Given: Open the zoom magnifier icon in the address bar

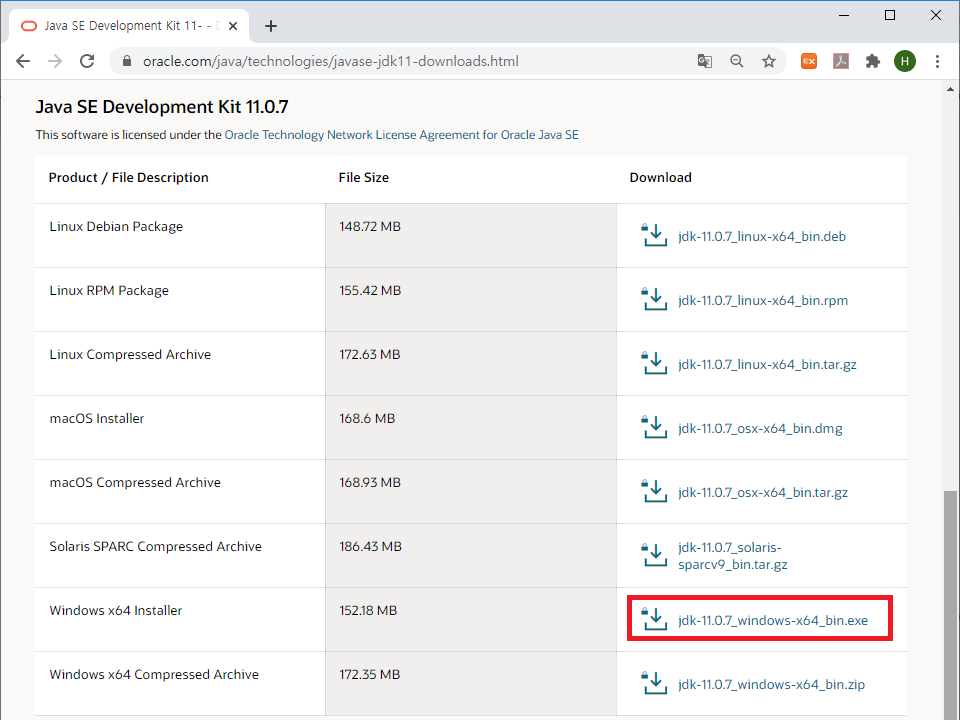Looking at the screenshot, I should tap(737, 61).
